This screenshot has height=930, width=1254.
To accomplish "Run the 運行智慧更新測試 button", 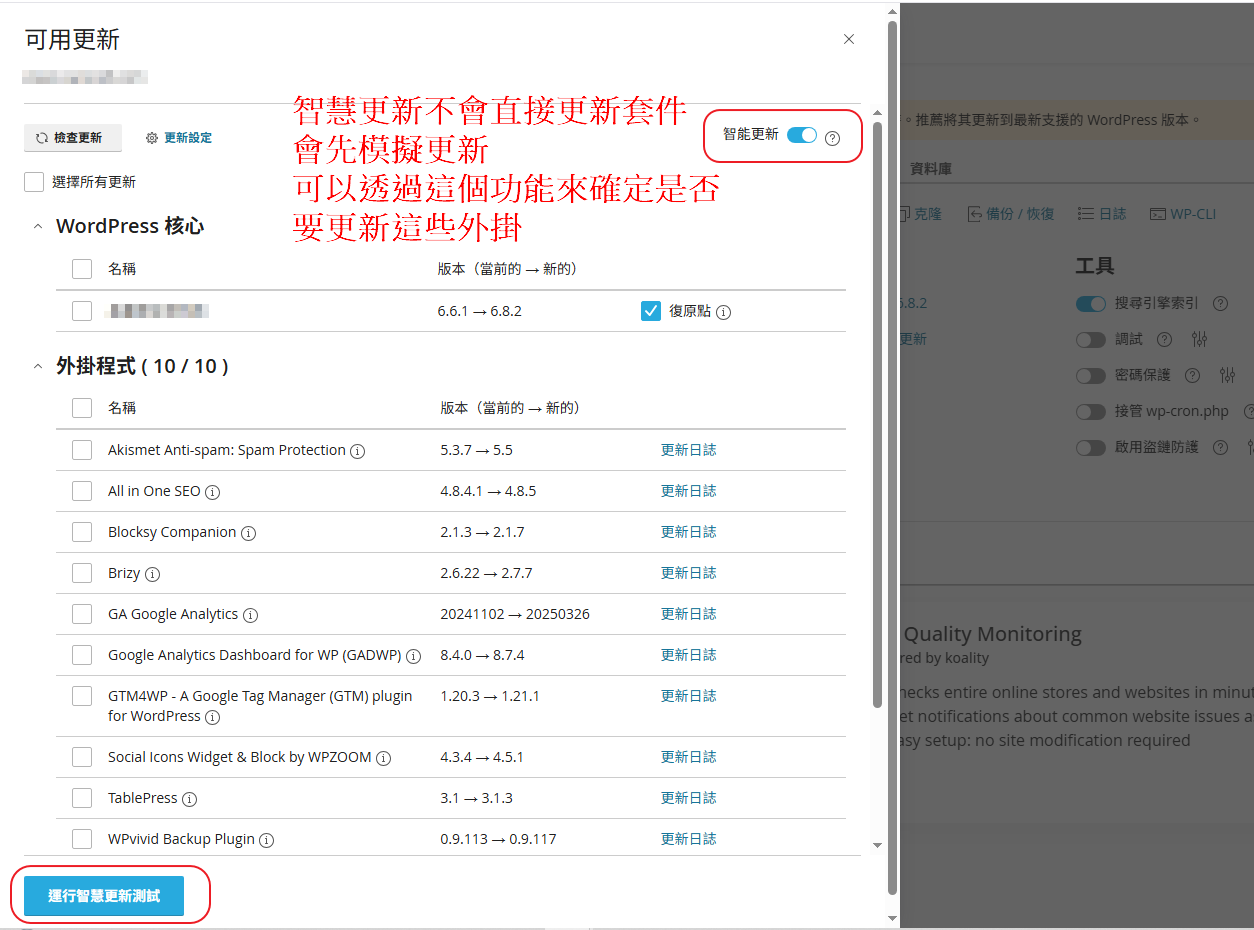I will coord(104,896).
